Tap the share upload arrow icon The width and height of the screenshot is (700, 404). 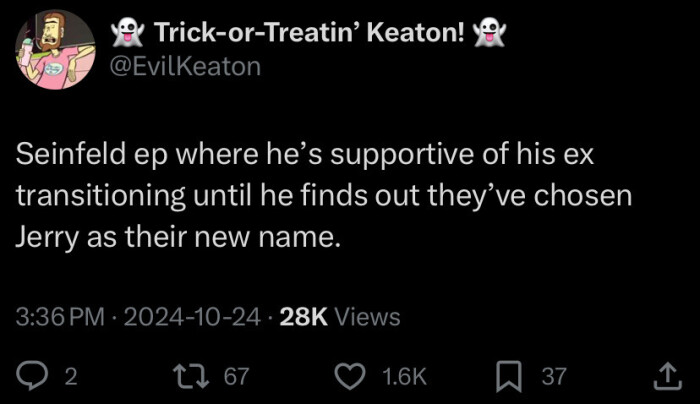click(x=664, y=376)
